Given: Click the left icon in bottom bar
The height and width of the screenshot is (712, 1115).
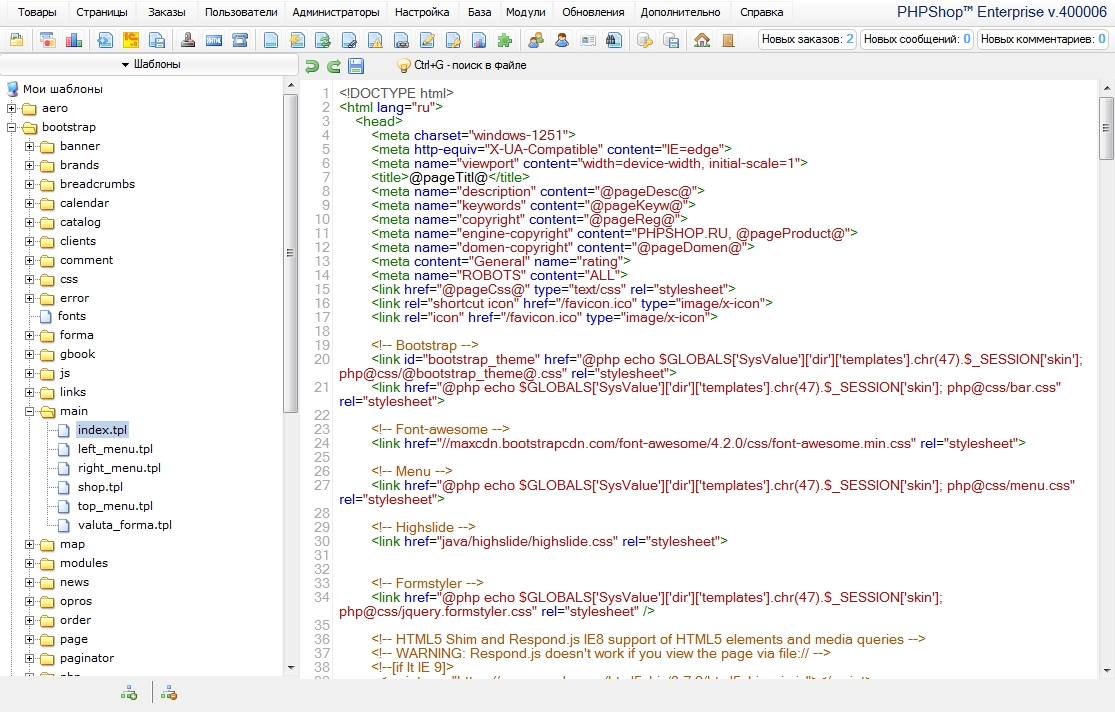Looking at the screenshot, I should click(x=129, y=692).
